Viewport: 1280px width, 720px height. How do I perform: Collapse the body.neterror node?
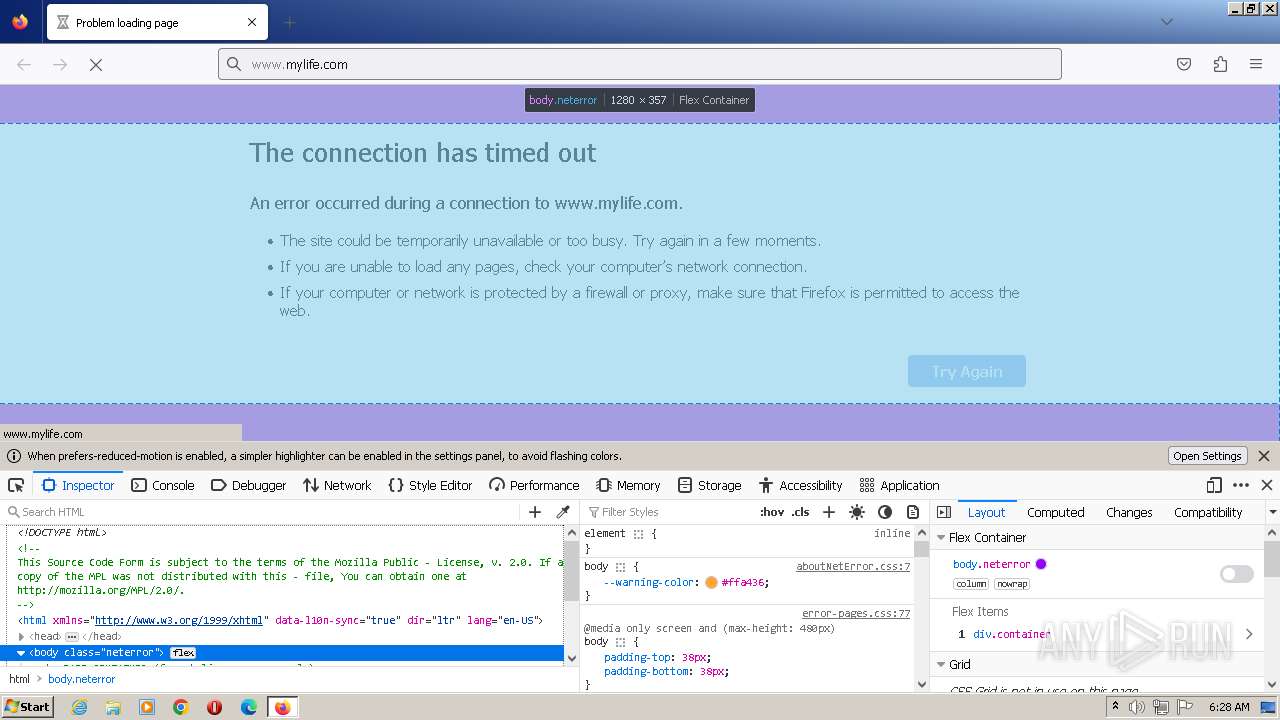(21, 653)
